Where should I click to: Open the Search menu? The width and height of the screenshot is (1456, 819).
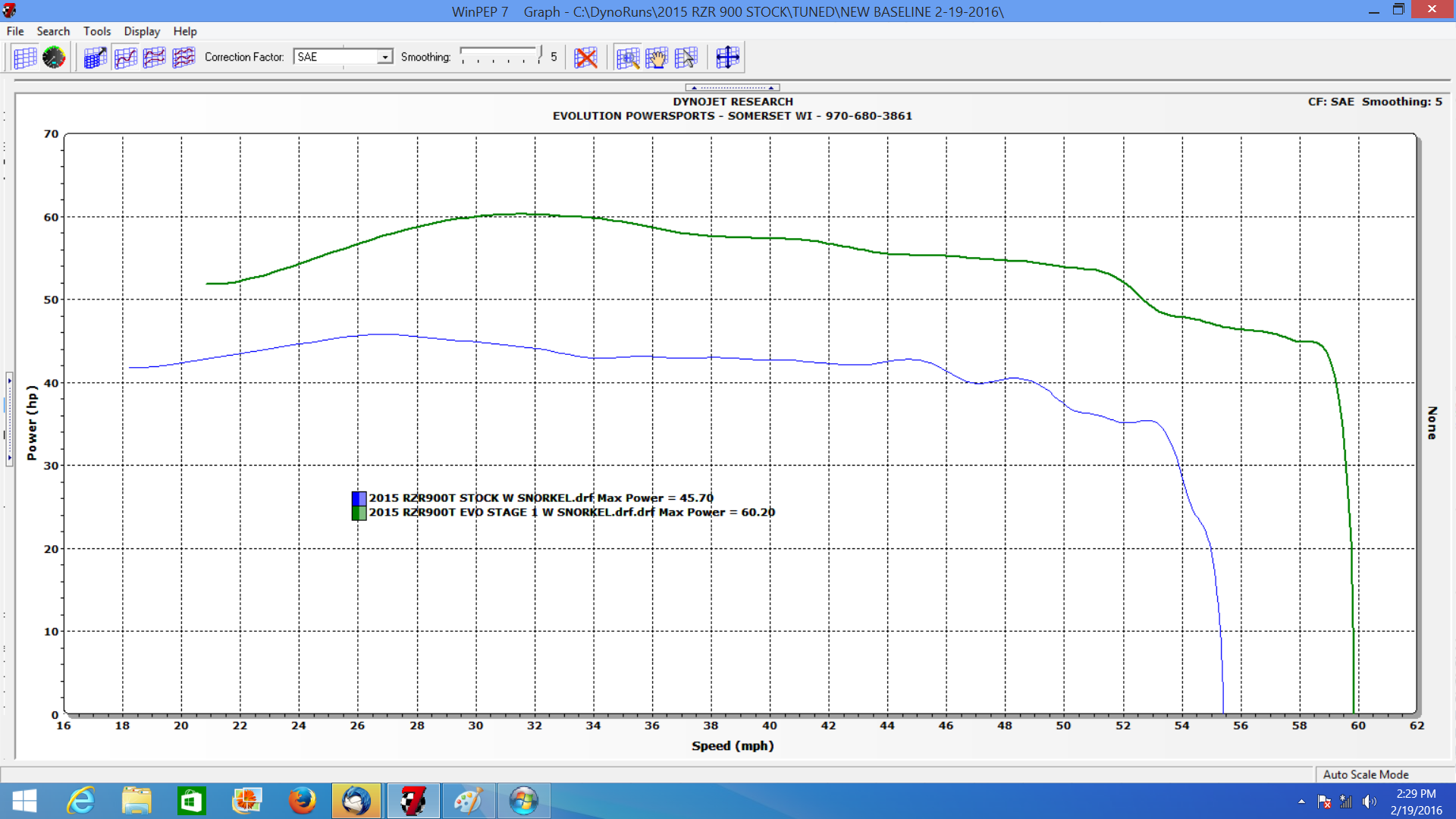[52, 31]
